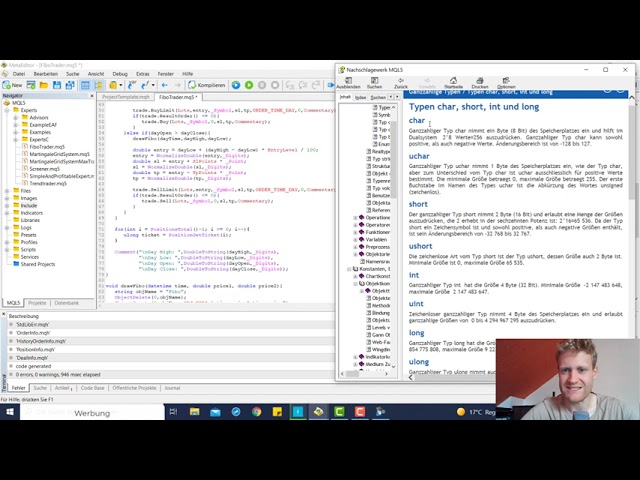
Task: Open the Extras menu
Action: click(x=142, y=73)
